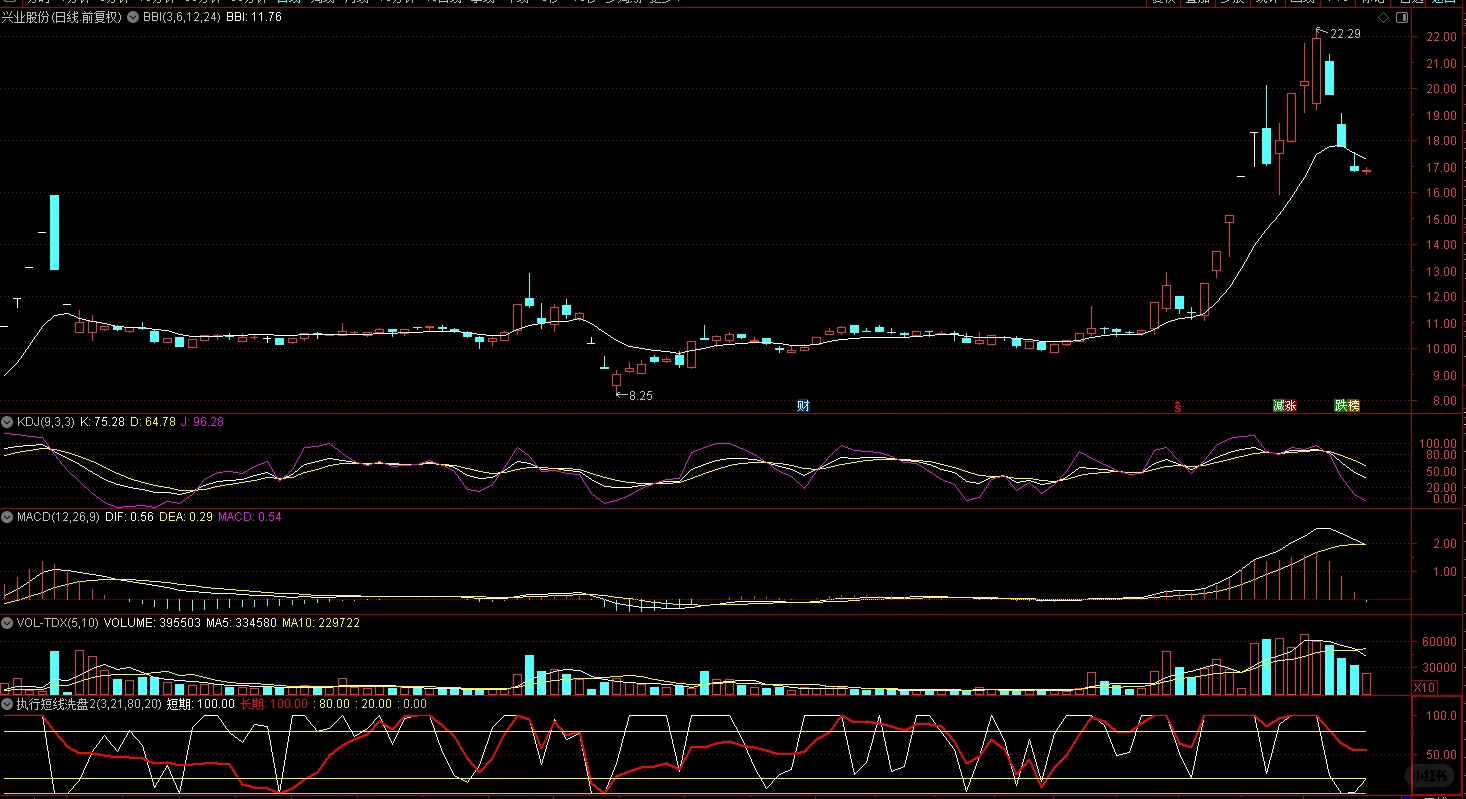Click the red 涨 marker

1291,406
